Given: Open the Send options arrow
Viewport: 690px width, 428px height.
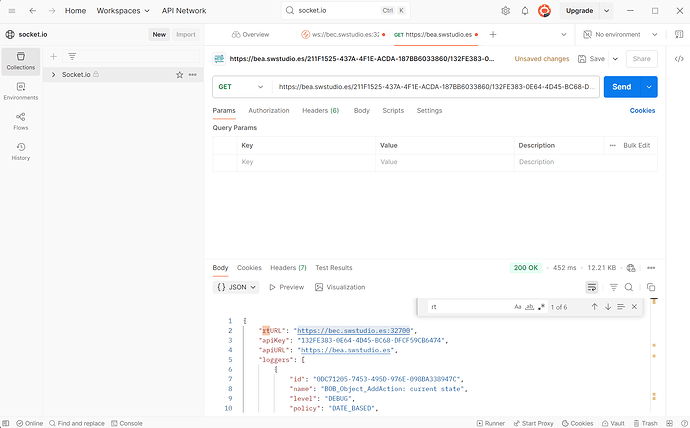Looking at the screenshot, I should (649, 87).
